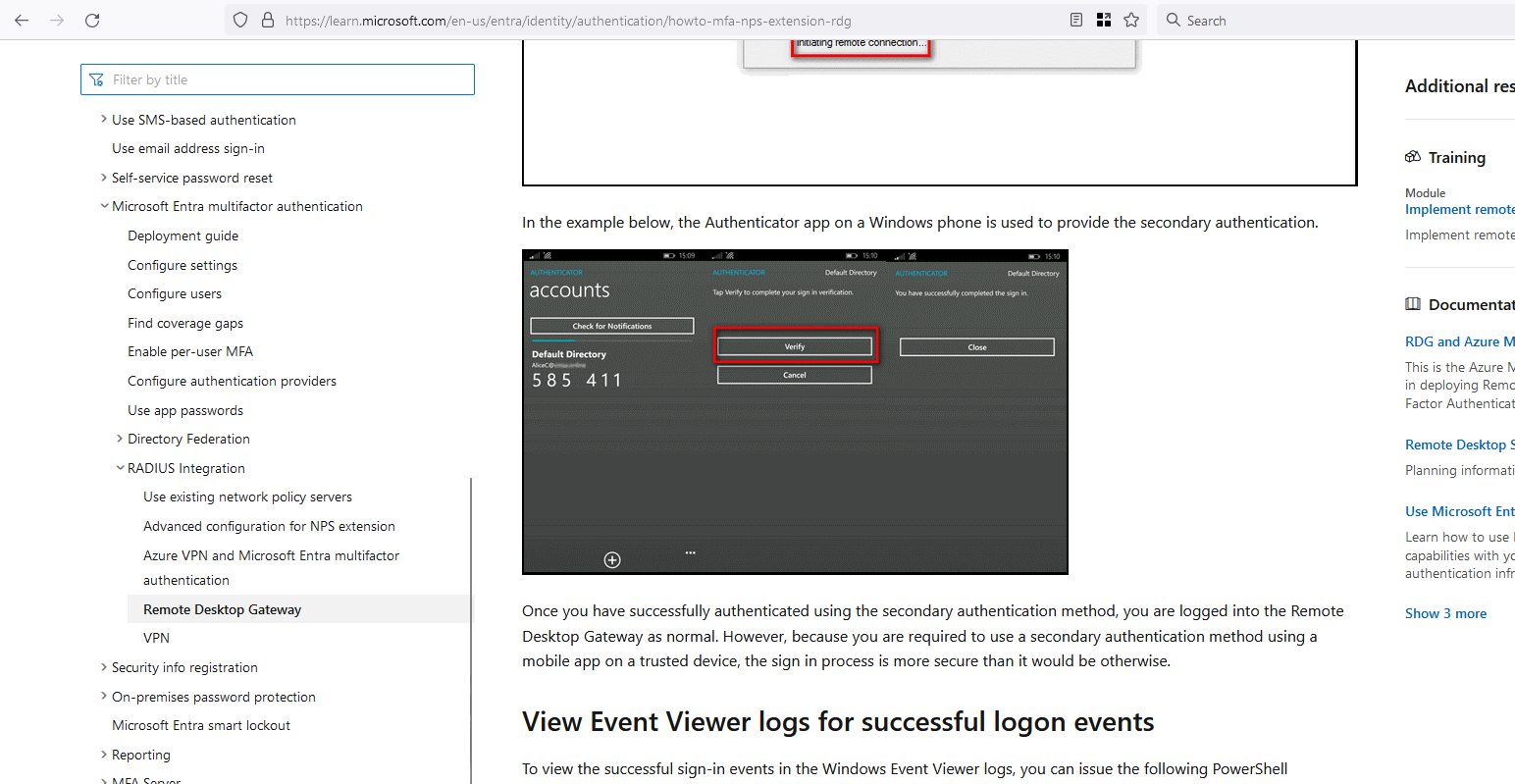Open the tracking protection shield icon
The height and width of the screenshot is (784, 1515).
(x=240, y=20)
